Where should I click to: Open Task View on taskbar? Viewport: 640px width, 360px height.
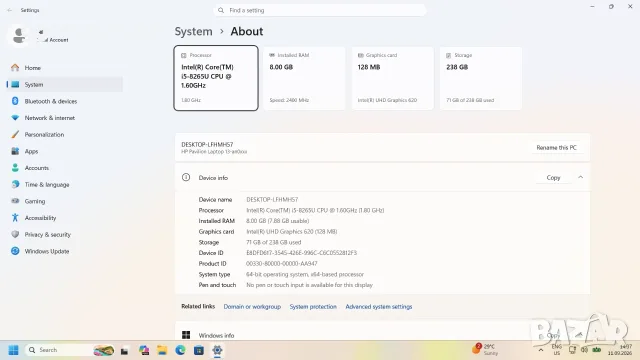click(x=124, y=351)
